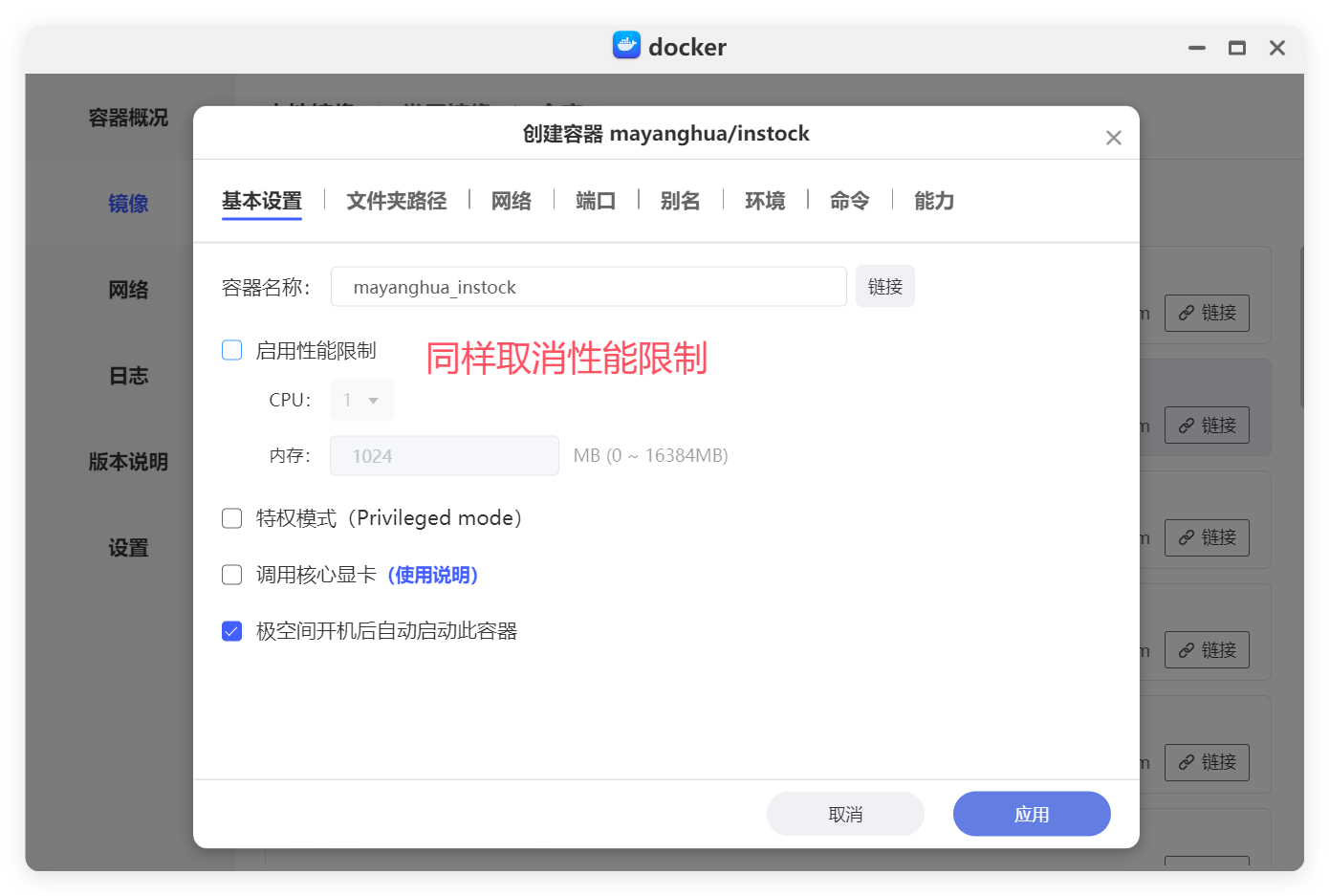Open the 命令 tab
This screenshot has height=896, width=1329.
849,201
